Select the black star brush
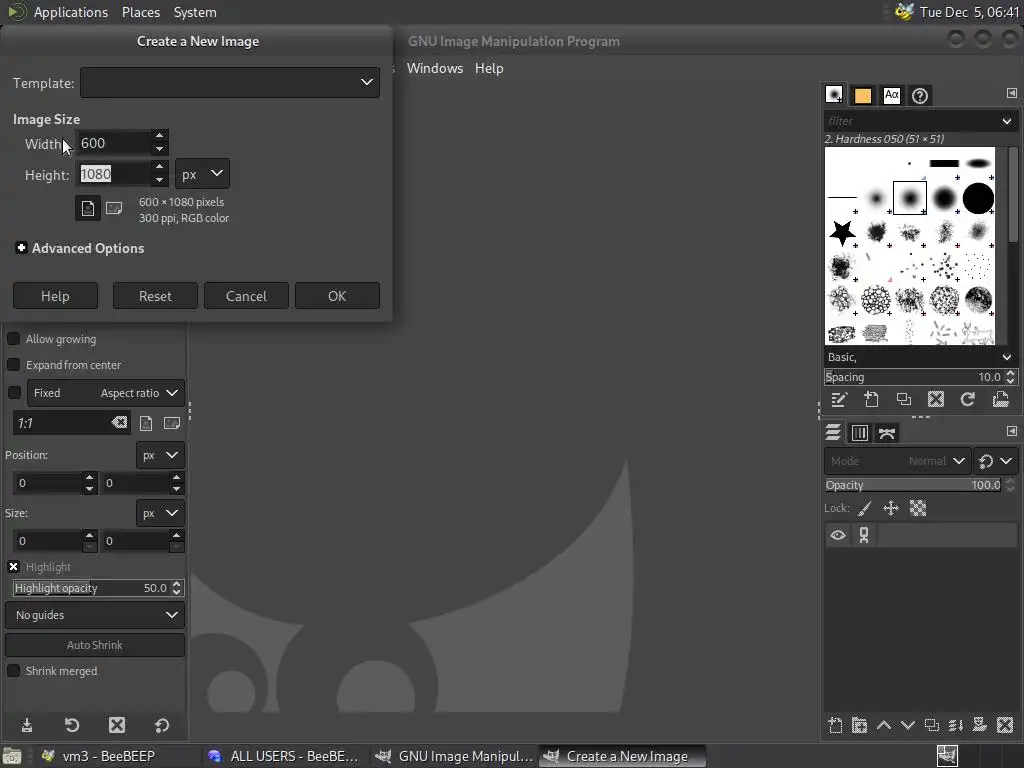 coord(842,232)
